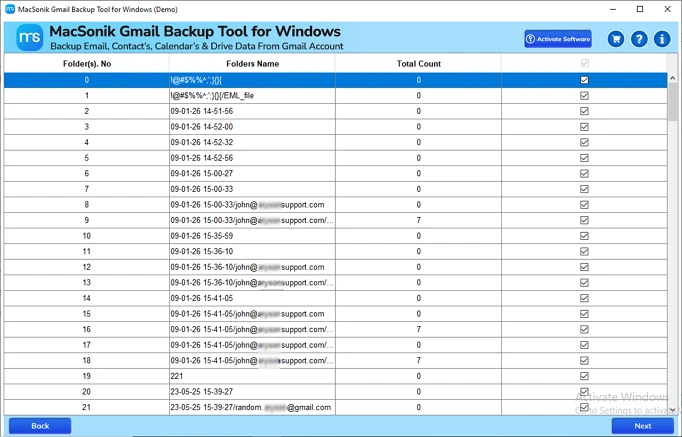This screenshot has width=682, height=437.
Task: Click the Activate Software button
Action: click(x=558, y=39)
